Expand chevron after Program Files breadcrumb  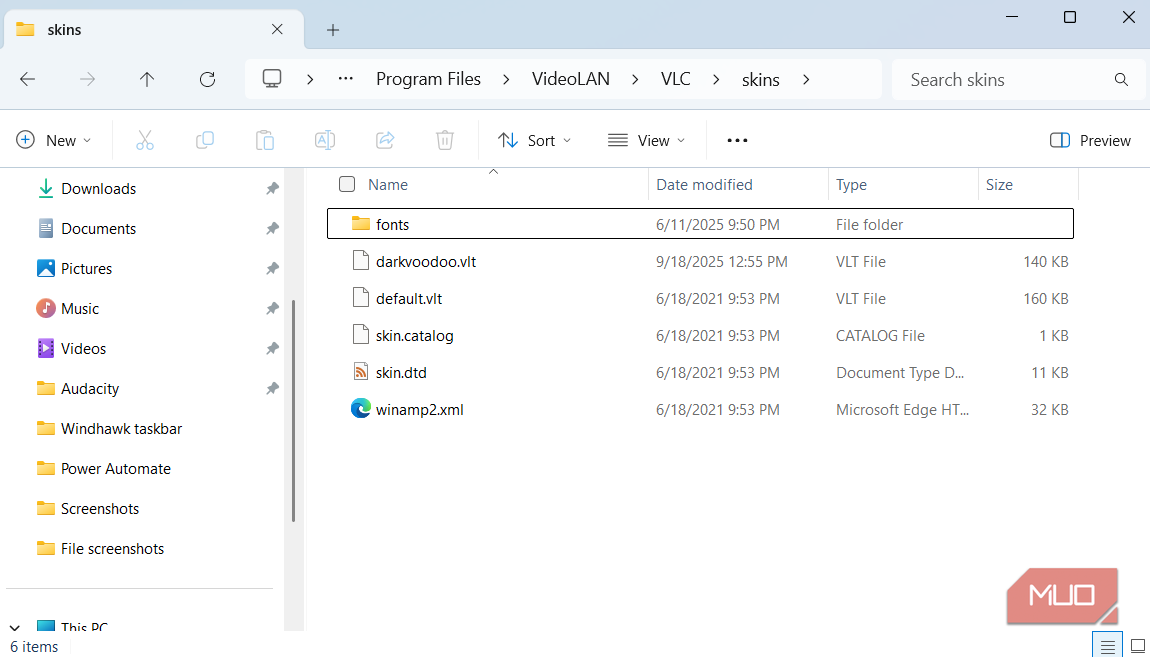coord(506,79)
